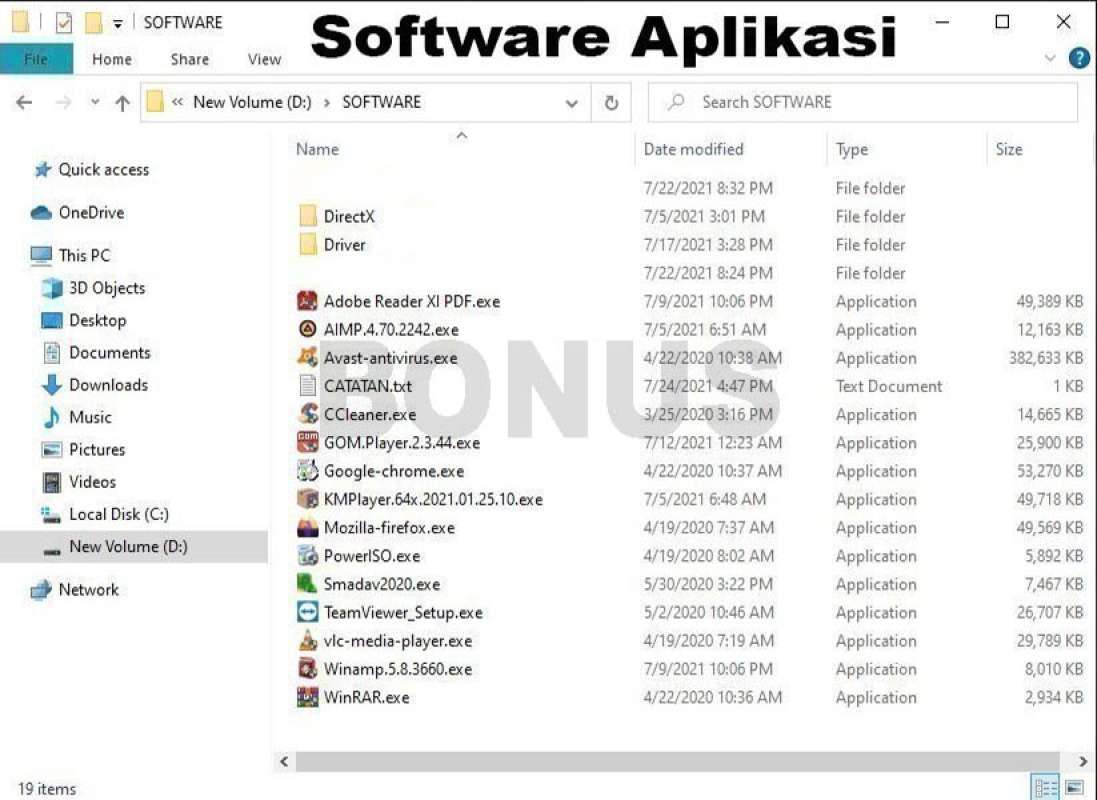Image resolution: width=1097 pixels, height=800 pixels.
Task: Select the Mozilla-firefox.exe icon
Action: tap(308, 527)
